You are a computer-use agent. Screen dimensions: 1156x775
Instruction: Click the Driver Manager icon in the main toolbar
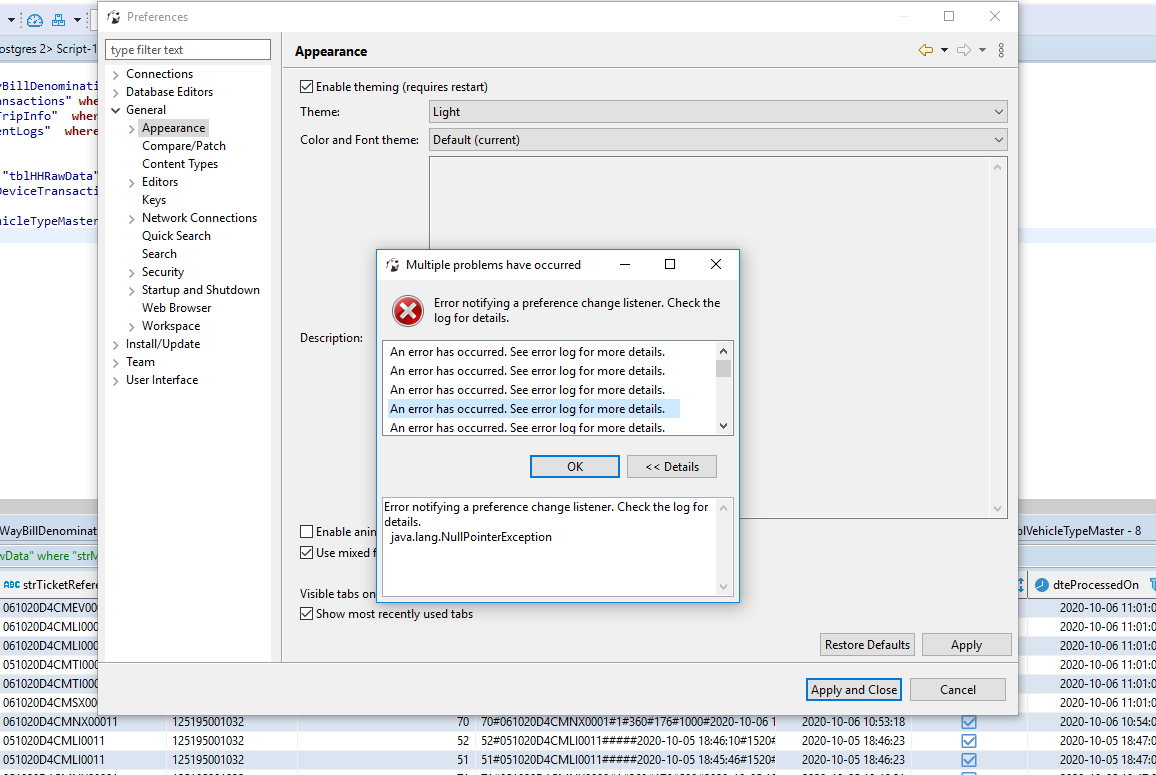pyautogui.click(x=58, y=19)
